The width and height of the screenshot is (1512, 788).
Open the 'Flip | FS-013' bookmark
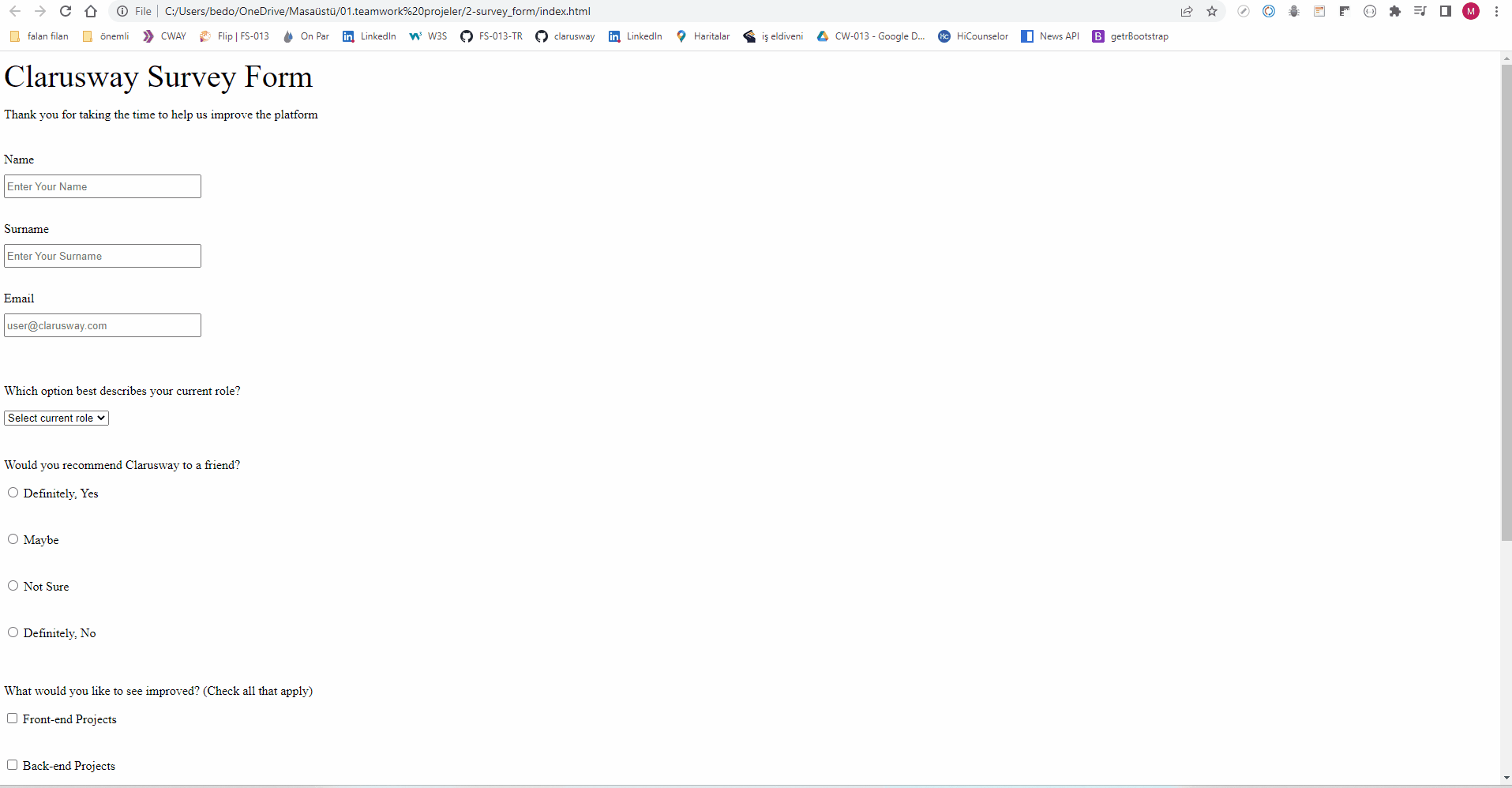coord(234,36)
